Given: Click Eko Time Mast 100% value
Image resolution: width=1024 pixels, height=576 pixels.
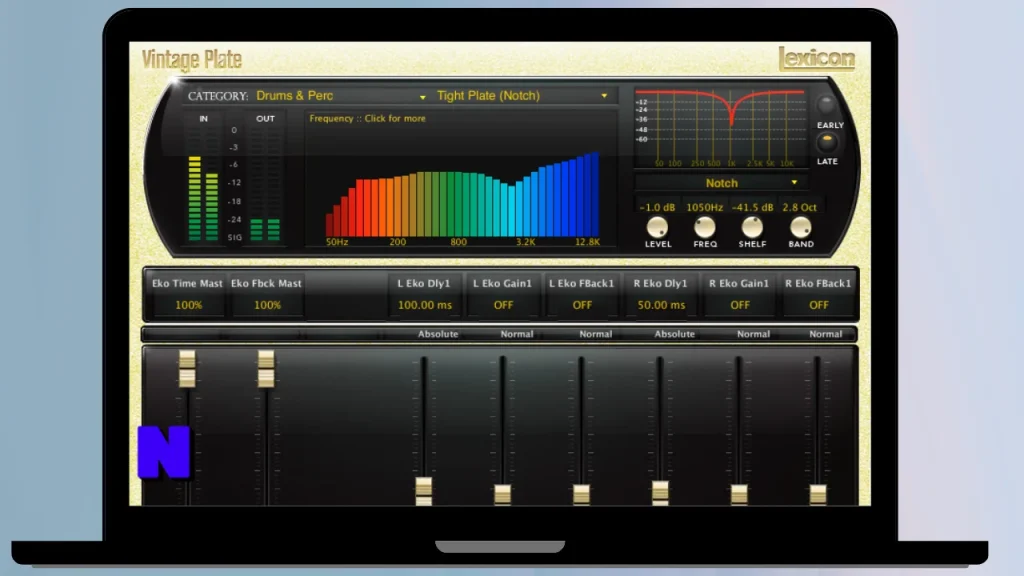Looking at the screenshot, I should point(188,305).
